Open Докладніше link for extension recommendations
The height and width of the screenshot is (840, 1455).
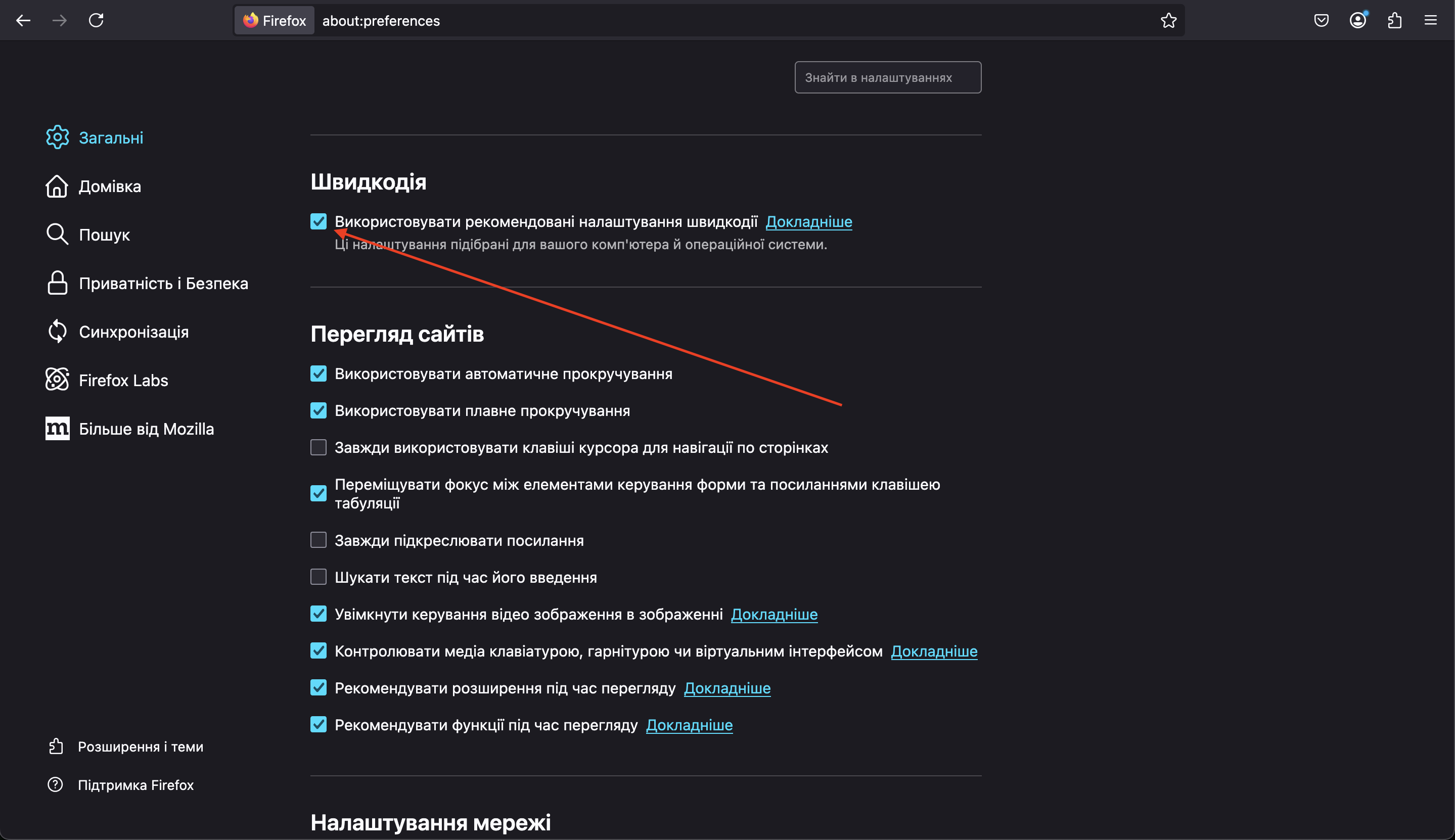(x=727, y=688)
